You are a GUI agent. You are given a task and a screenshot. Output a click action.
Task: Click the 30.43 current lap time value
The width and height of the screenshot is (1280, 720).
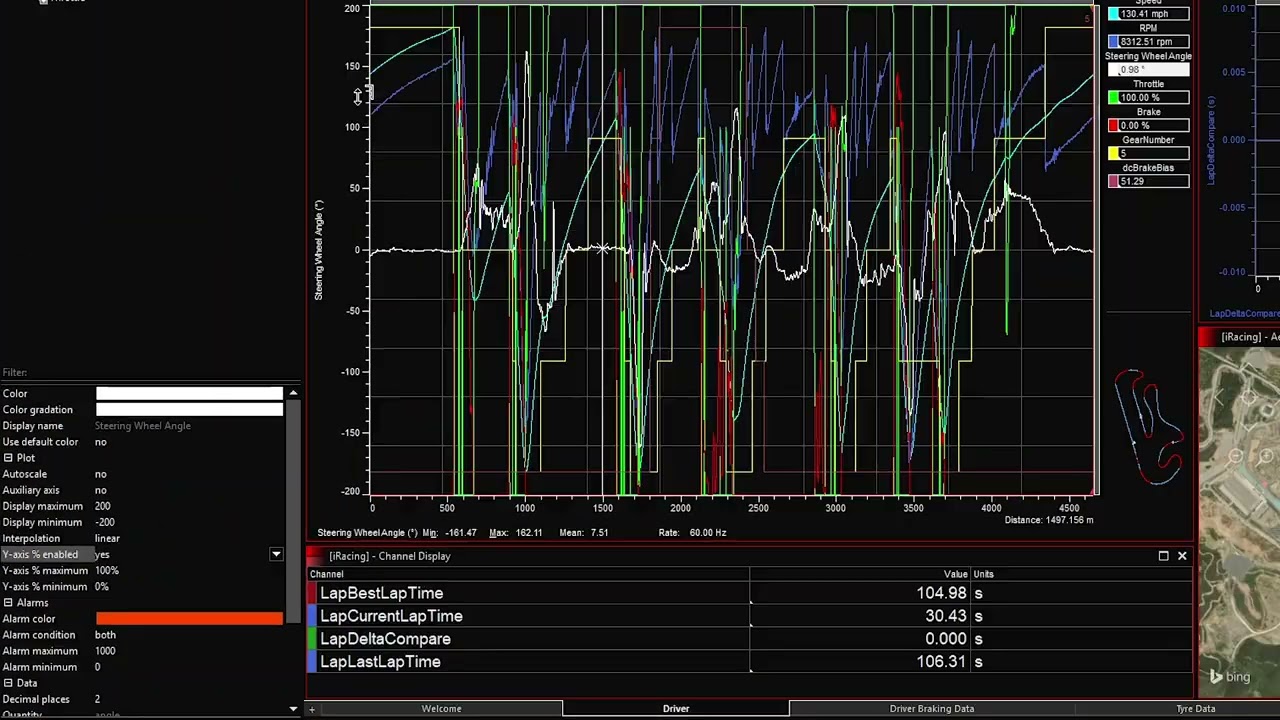(x=946, y=616)
